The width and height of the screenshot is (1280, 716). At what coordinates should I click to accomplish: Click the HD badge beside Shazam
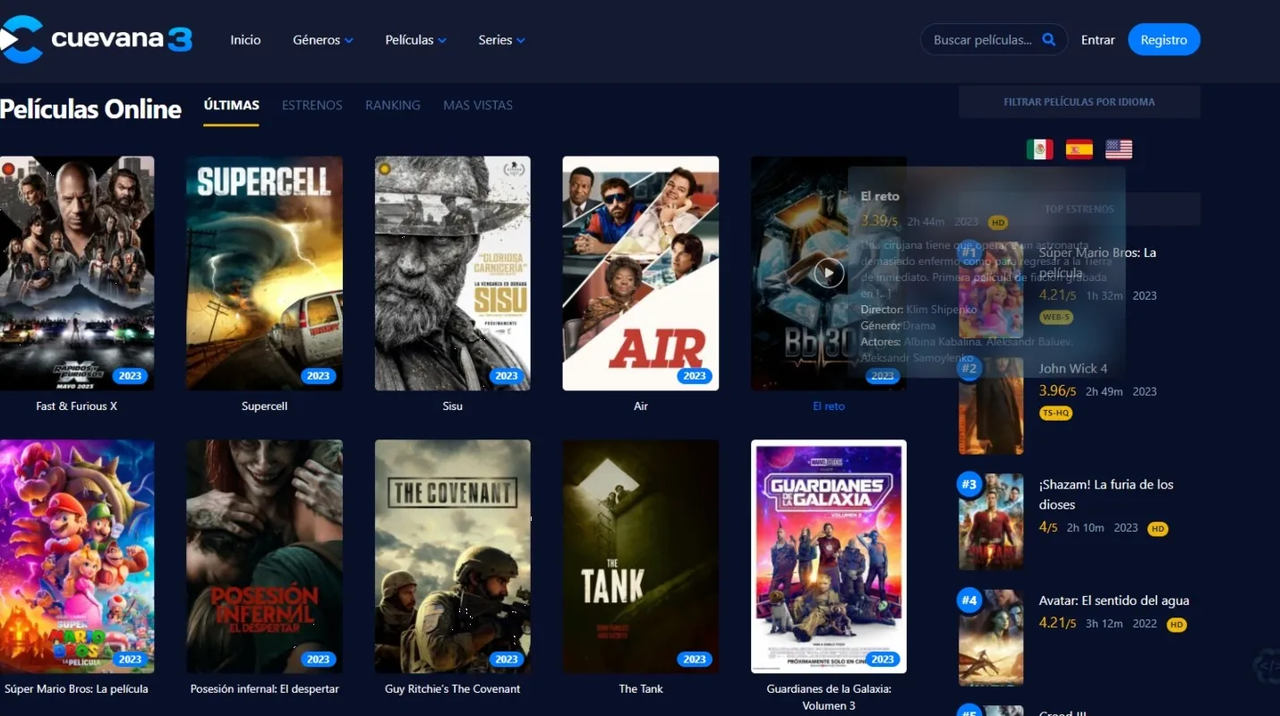click(x=1157, y=529)
